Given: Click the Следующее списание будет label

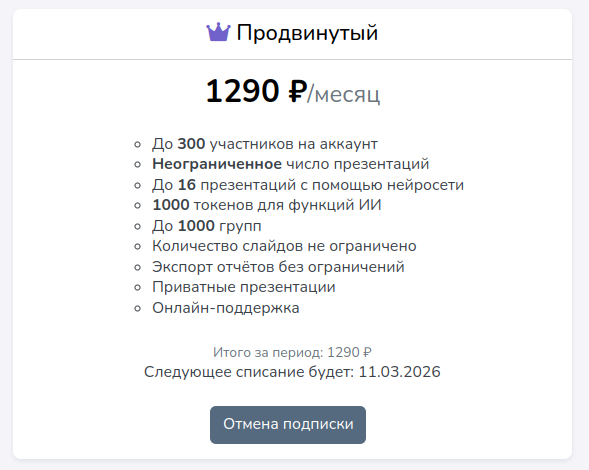Looking at the screenshot, I should tap(249, 372).
